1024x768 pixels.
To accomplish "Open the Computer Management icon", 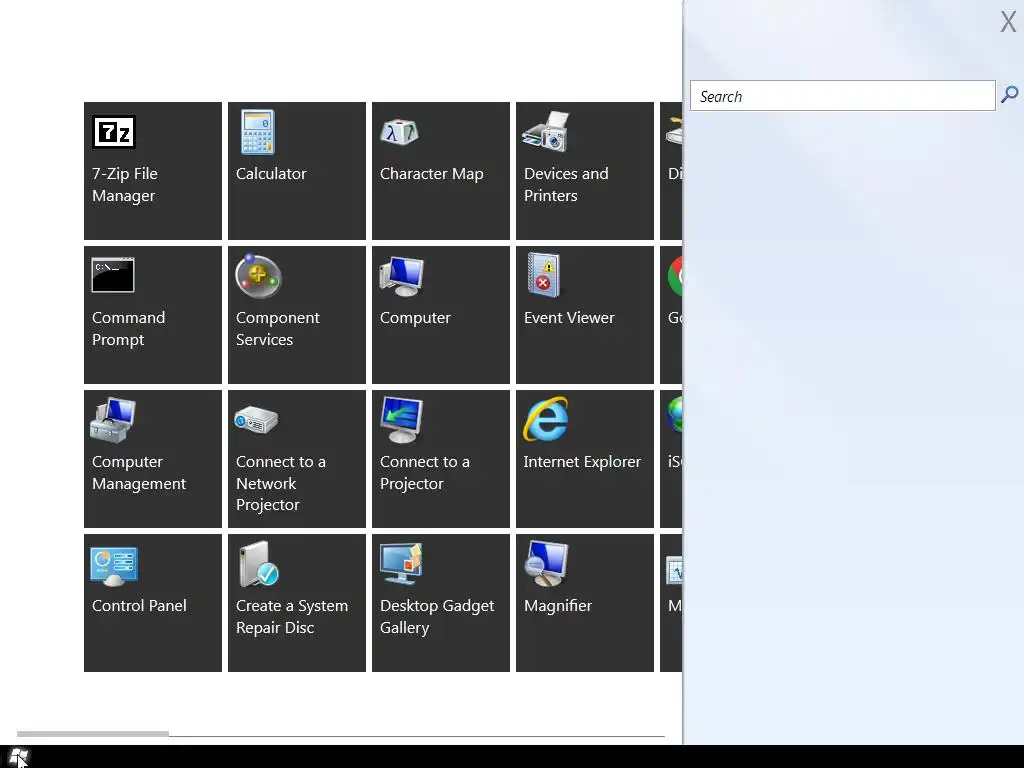I will click(x=113, y=420).
